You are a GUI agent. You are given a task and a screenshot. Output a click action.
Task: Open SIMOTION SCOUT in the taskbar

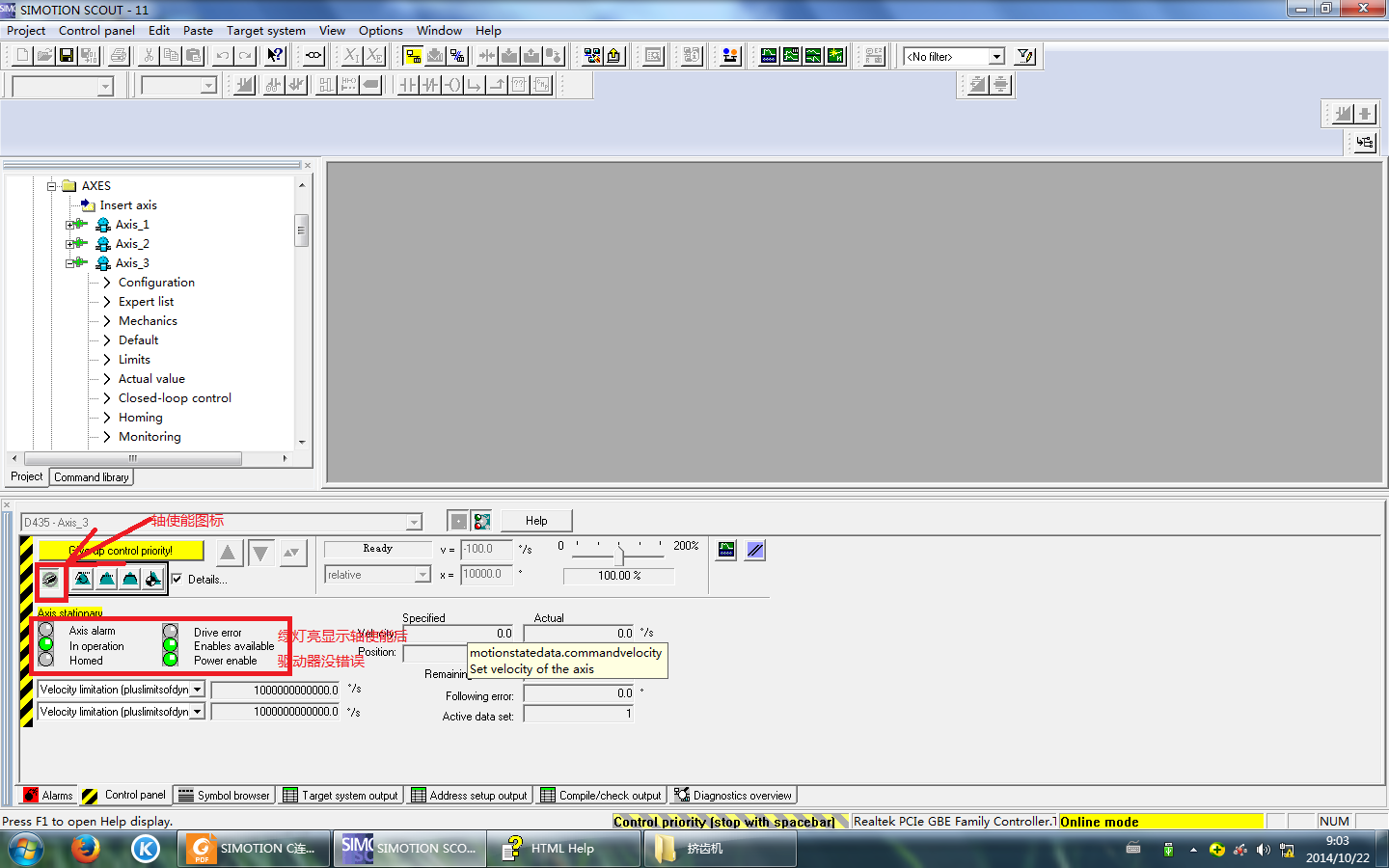[x=409, y=849]
